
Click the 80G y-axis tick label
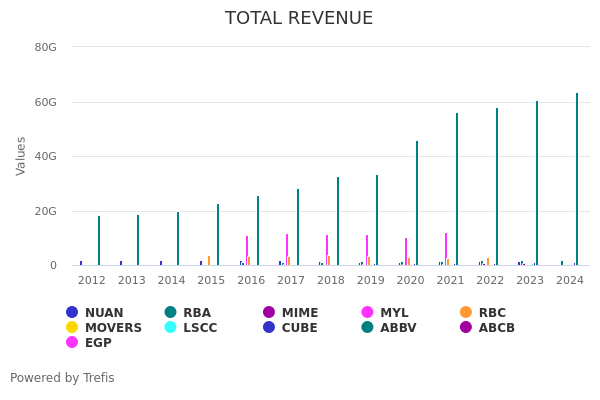(46, 47)
